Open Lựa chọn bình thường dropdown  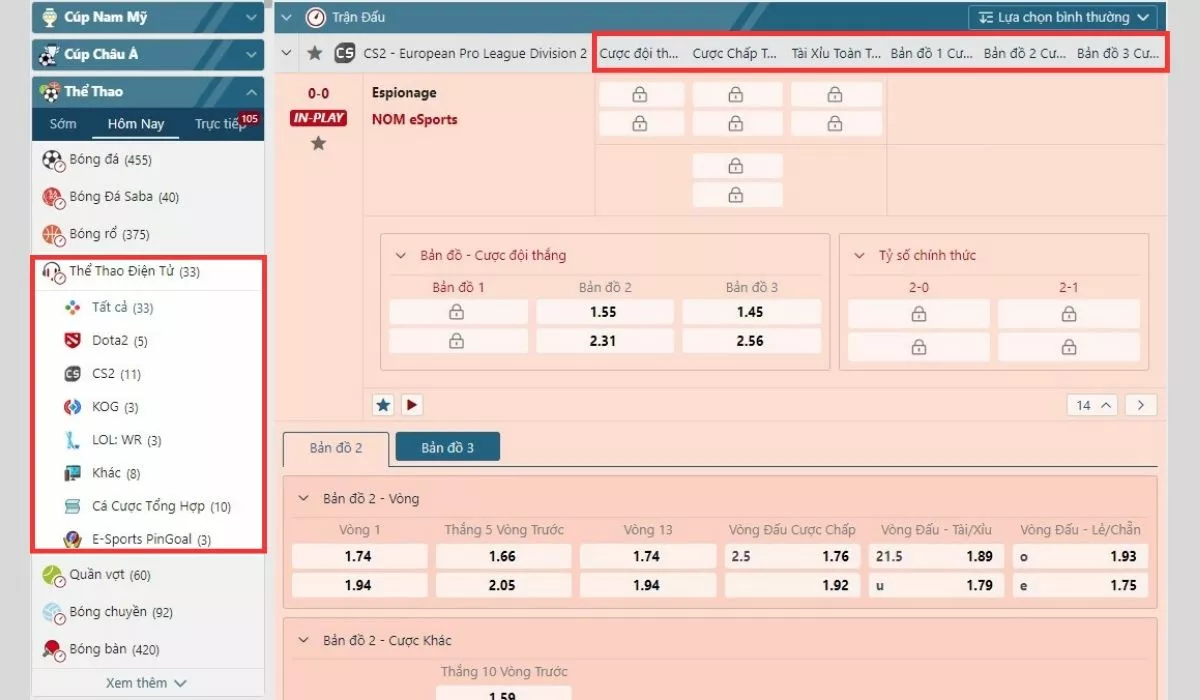pyautogui.click(x=1062, y=17)
